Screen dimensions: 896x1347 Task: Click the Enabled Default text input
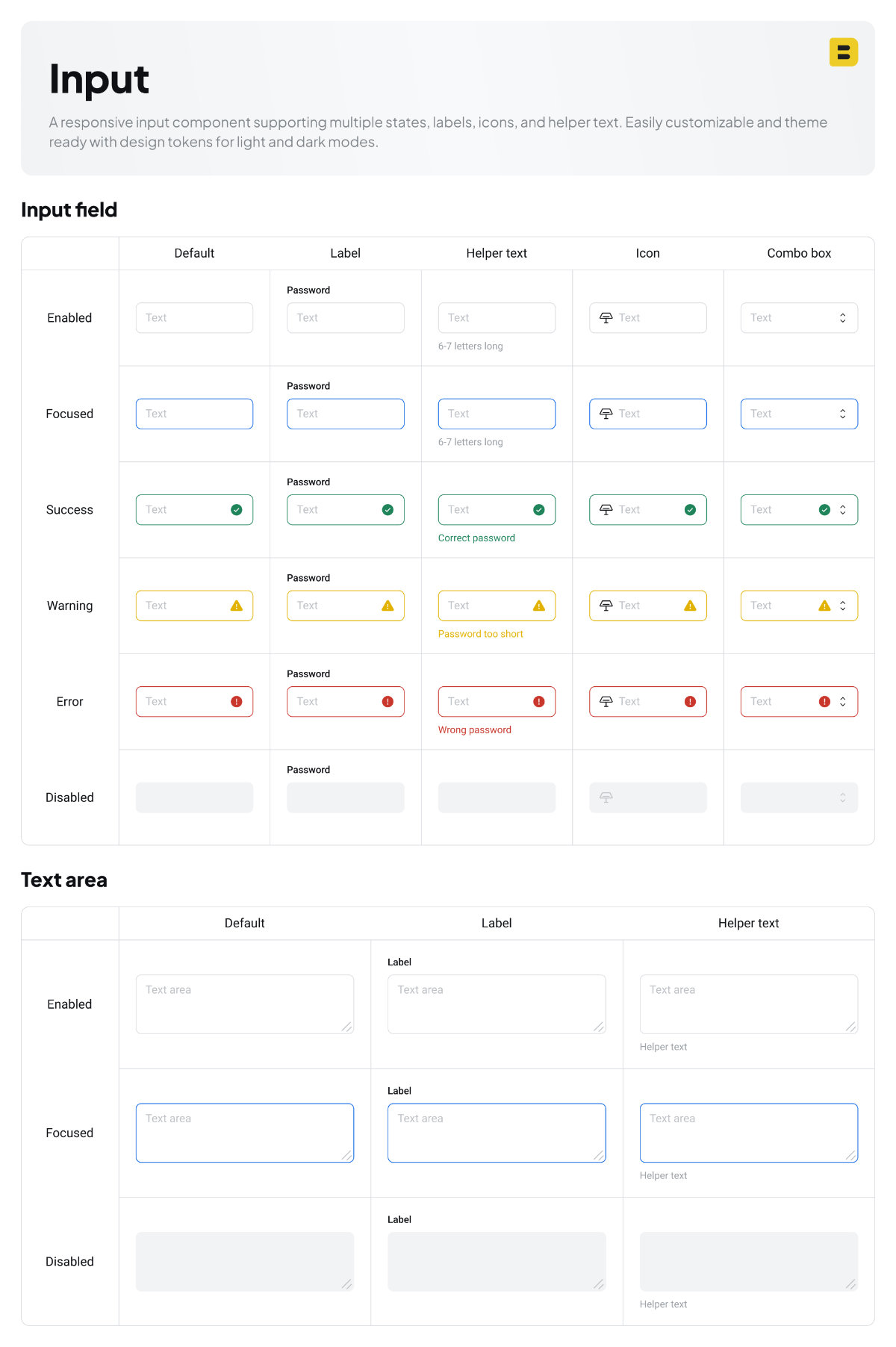(194, 318)
